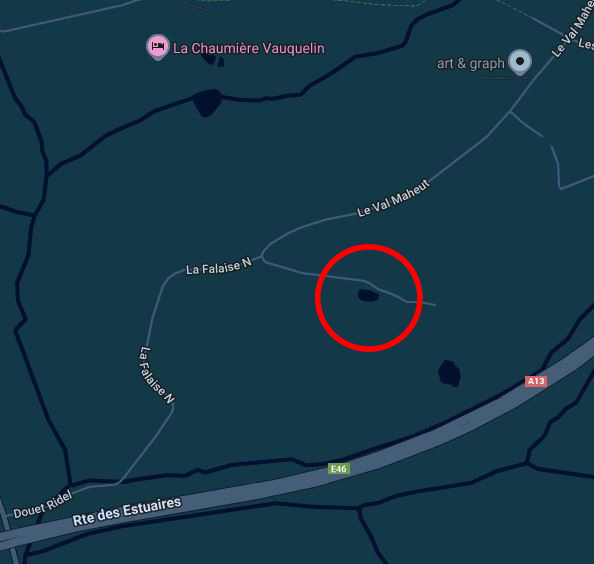Select the Rte des Estuaires road label

point(127,512)
